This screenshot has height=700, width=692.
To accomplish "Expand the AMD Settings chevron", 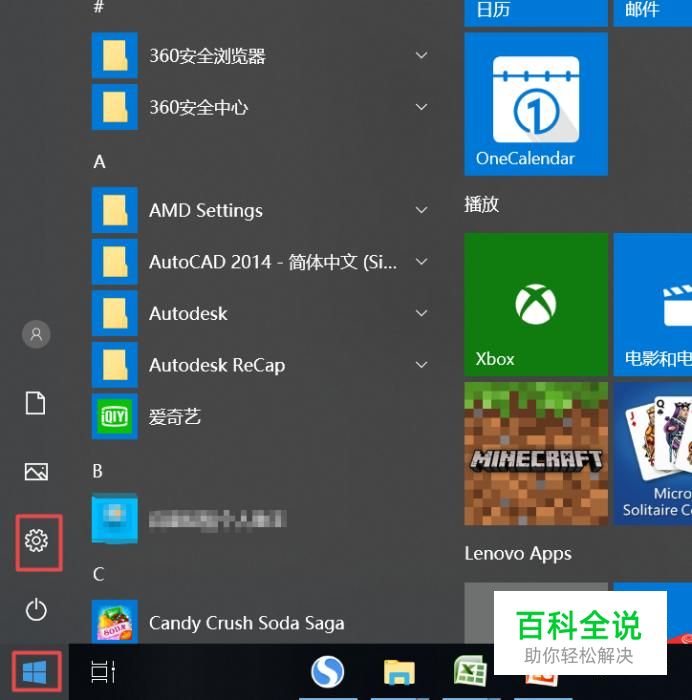I will pyautogui.click(x=421, y=210).
